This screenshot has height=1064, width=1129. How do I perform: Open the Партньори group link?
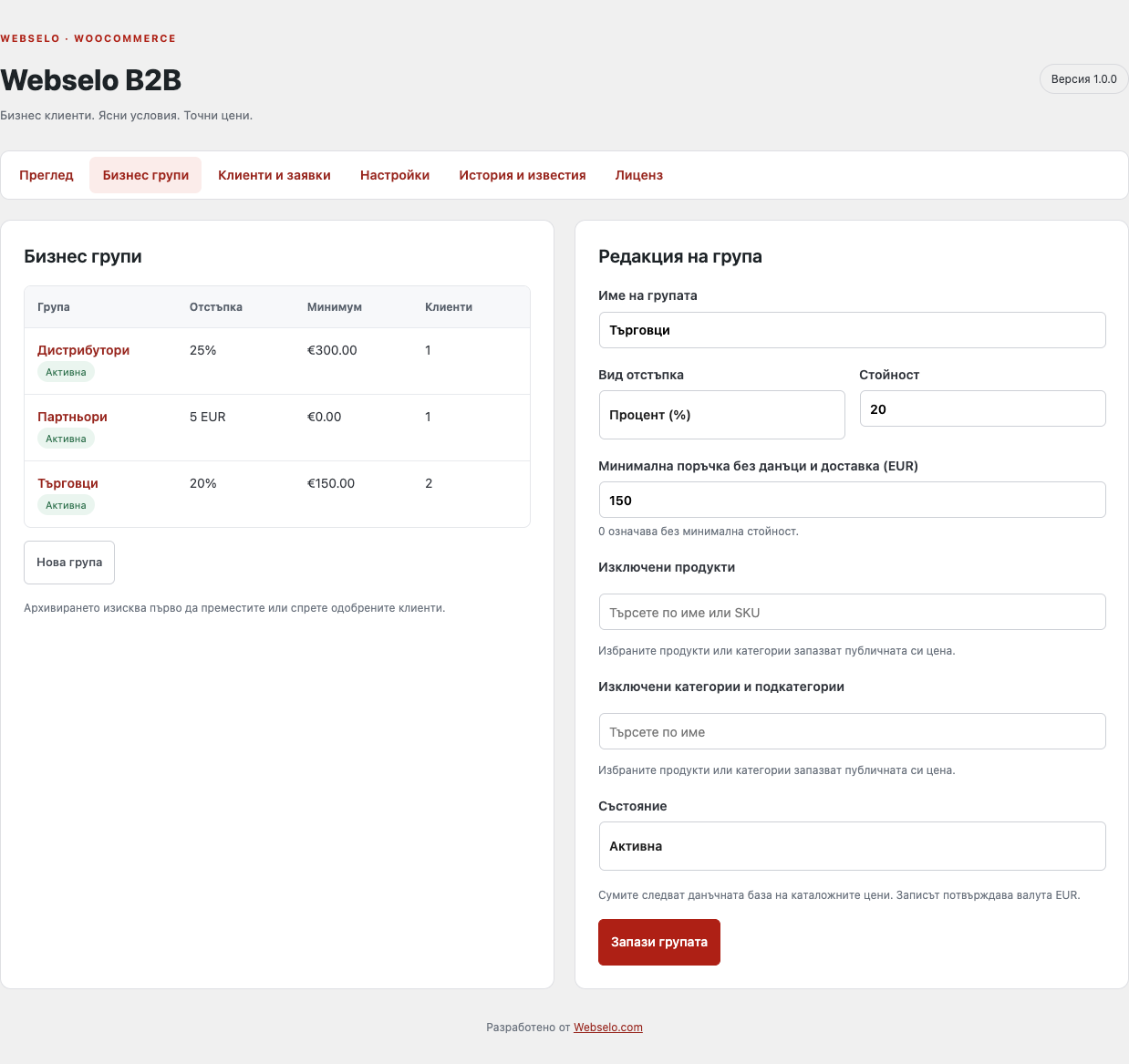(x=72, y=417)
